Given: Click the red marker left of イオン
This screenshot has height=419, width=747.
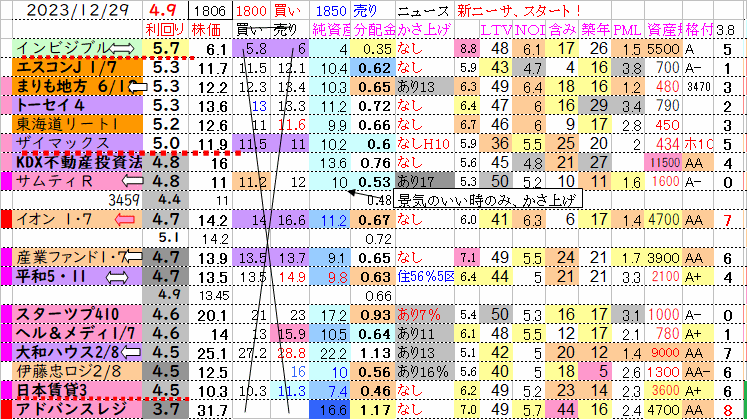Looking at the screenshot, I should coord(7,219).
